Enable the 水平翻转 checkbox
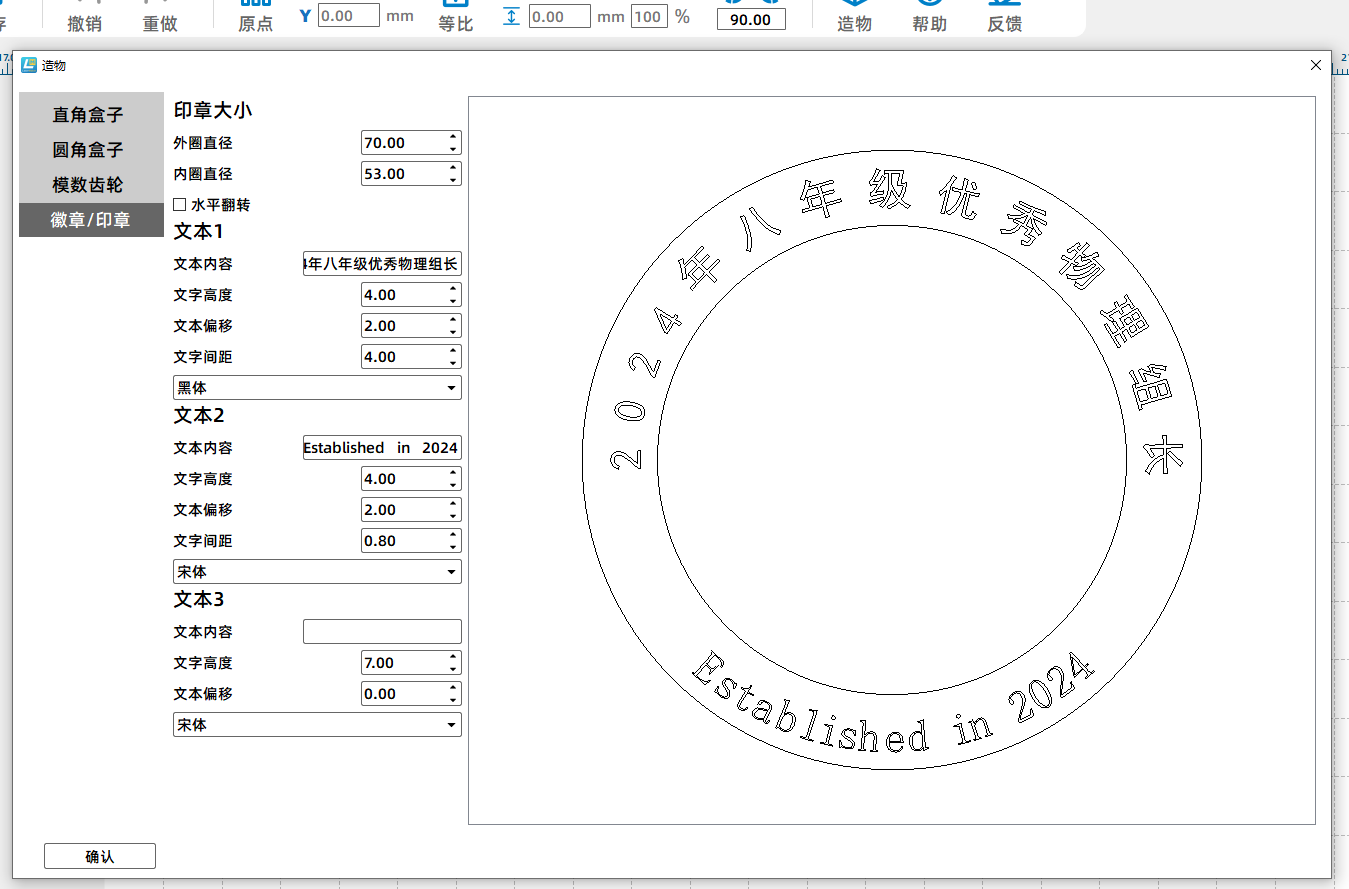Viewport: 1349px width, 889px height. (180, 205)
